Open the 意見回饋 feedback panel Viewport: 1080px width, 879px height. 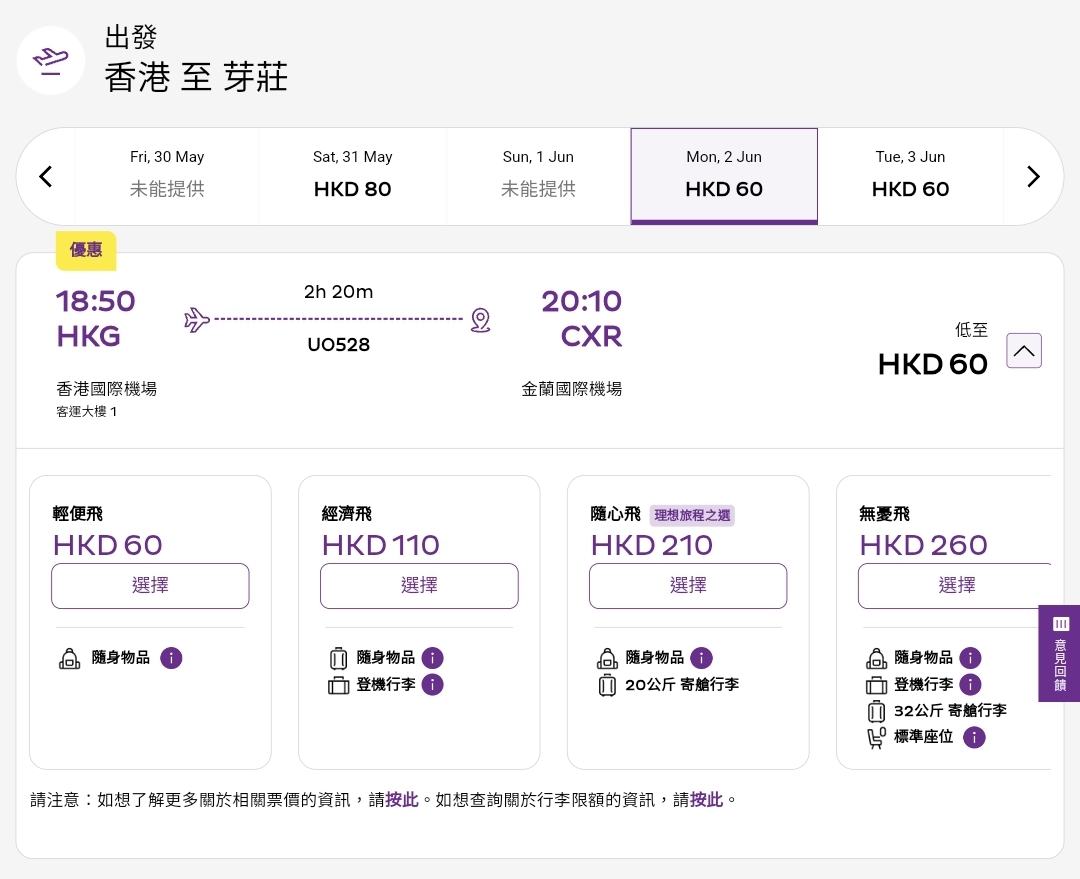[1060, 653]
